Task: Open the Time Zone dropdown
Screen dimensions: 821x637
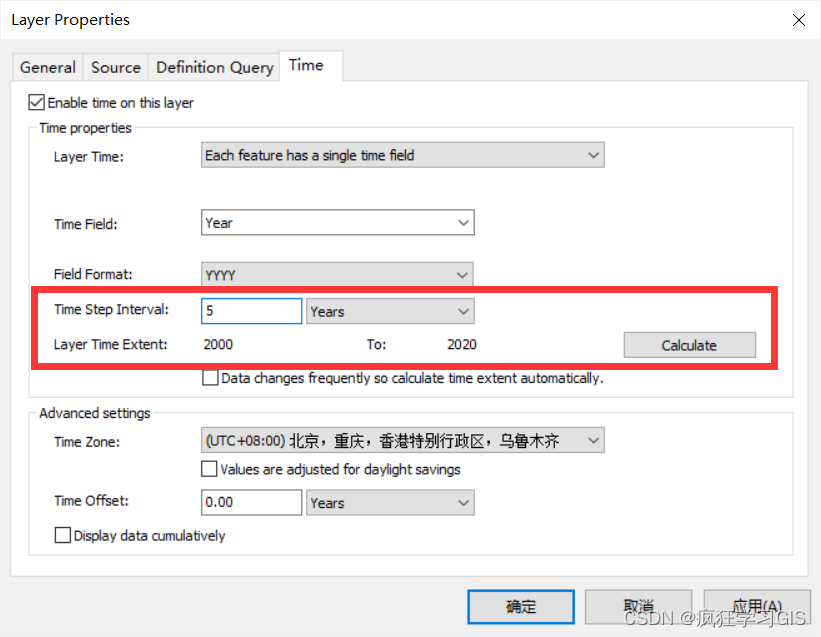Action: click(x=403, y=440)
